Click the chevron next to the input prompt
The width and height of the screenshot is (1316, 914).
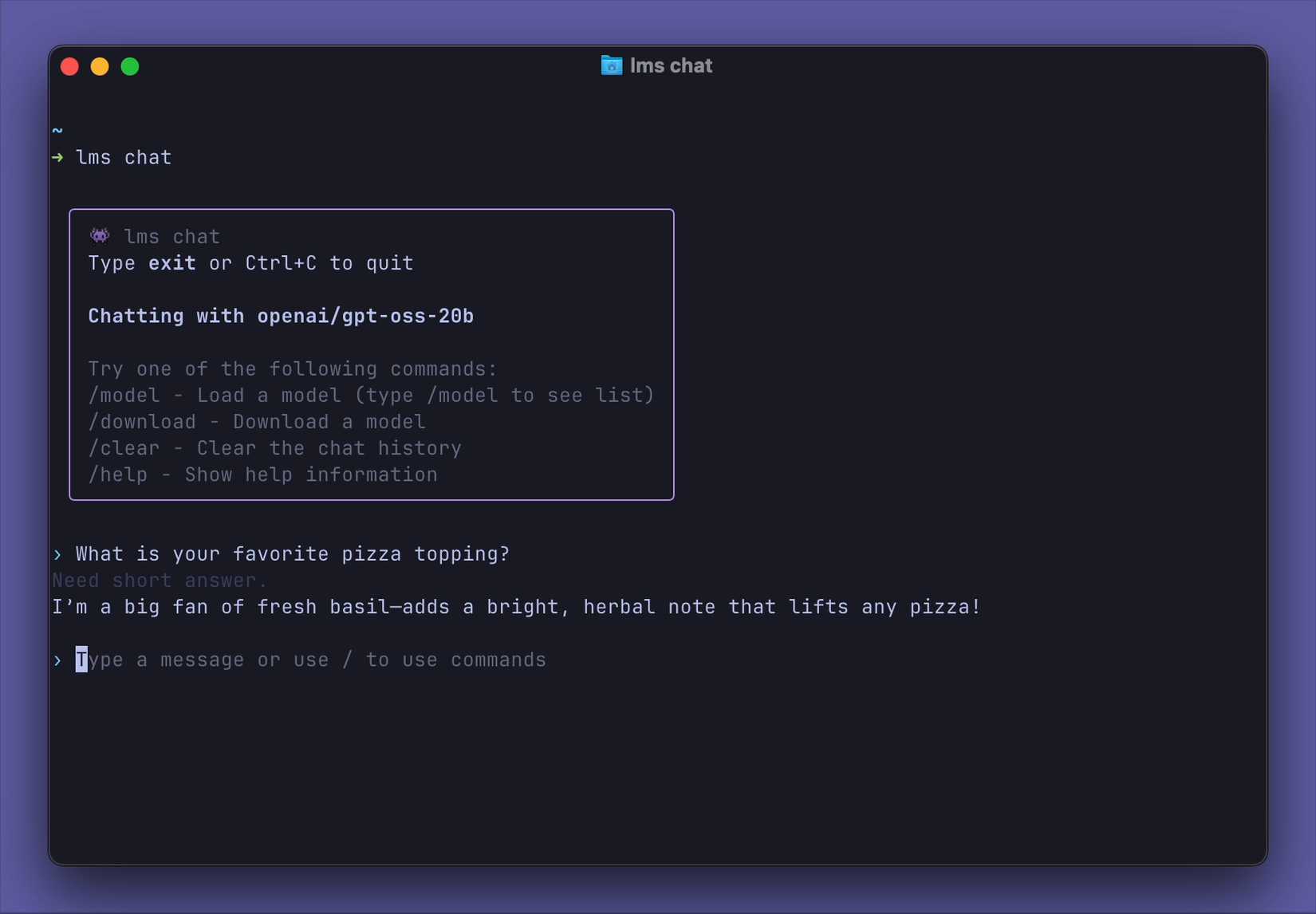(x=57, y=660)
